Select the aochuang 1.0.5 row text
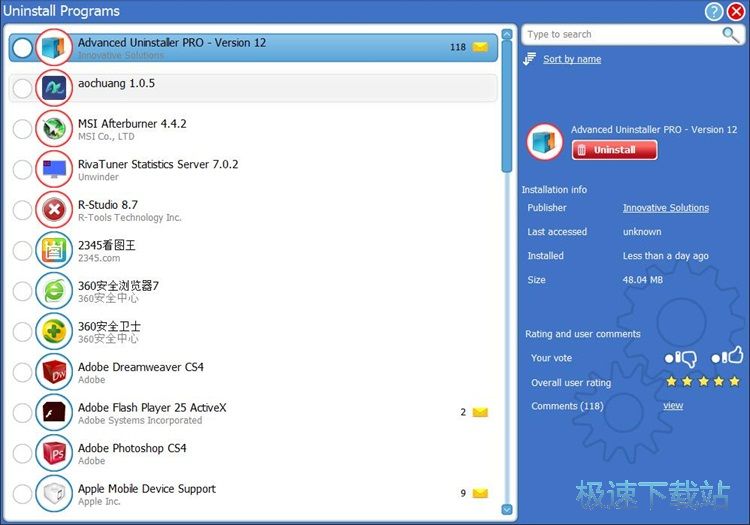750x525 pixels. [x=116, y=83]
